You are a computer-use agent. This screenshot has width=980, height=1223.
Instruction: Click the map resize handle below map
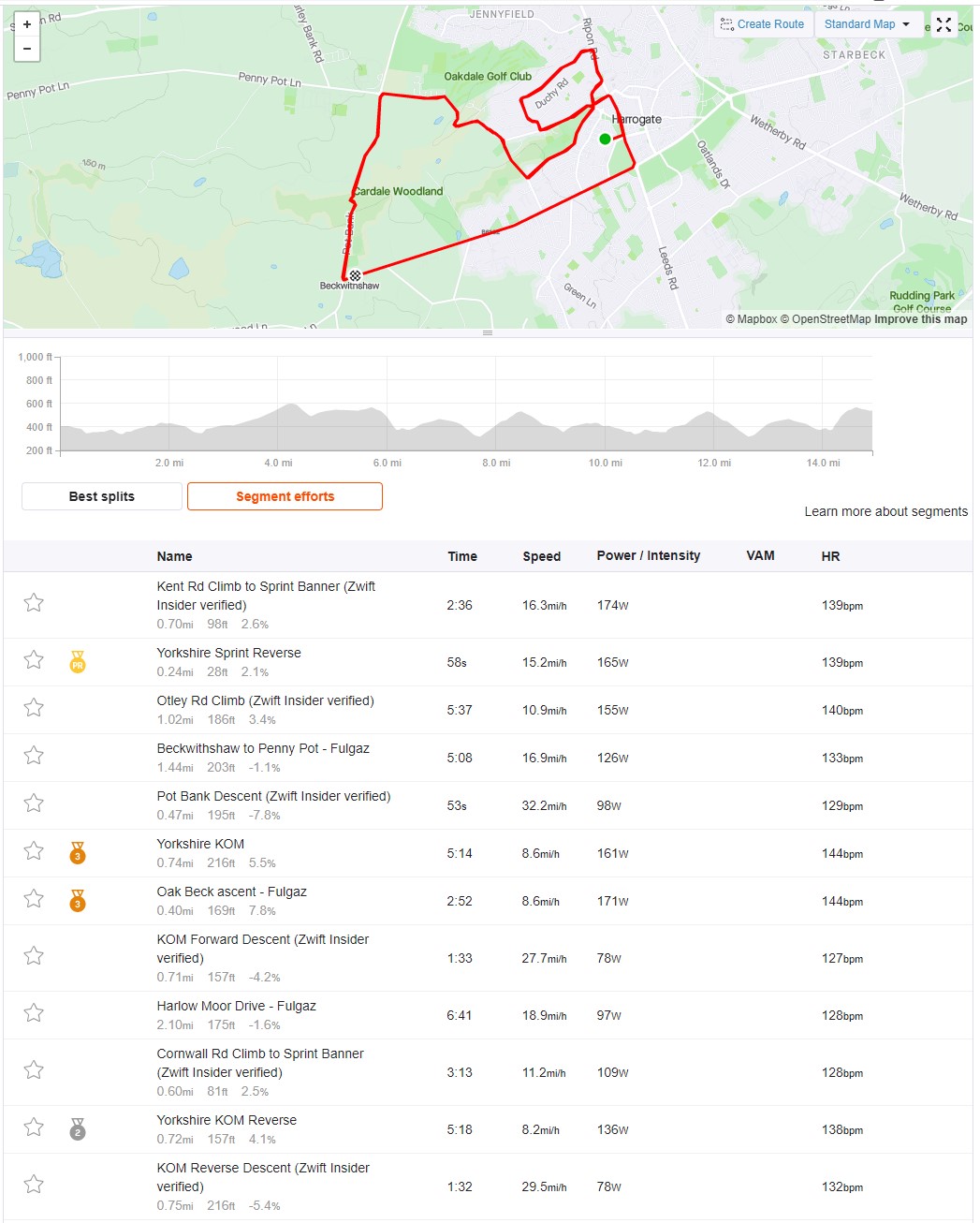(487, 332)
